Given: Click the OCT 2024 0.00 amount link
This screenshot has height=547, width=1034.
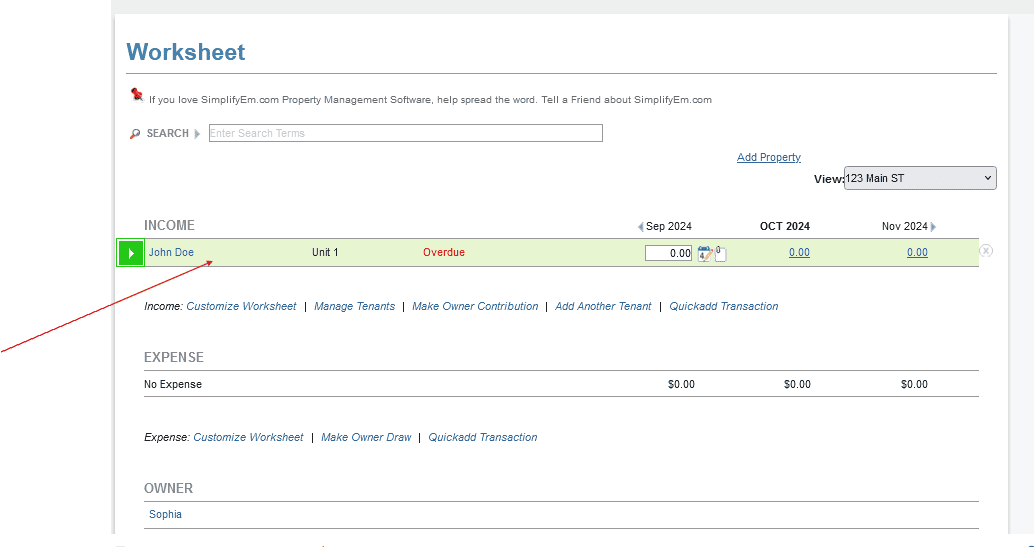Looking at the screenshot, I should point(799,253).
